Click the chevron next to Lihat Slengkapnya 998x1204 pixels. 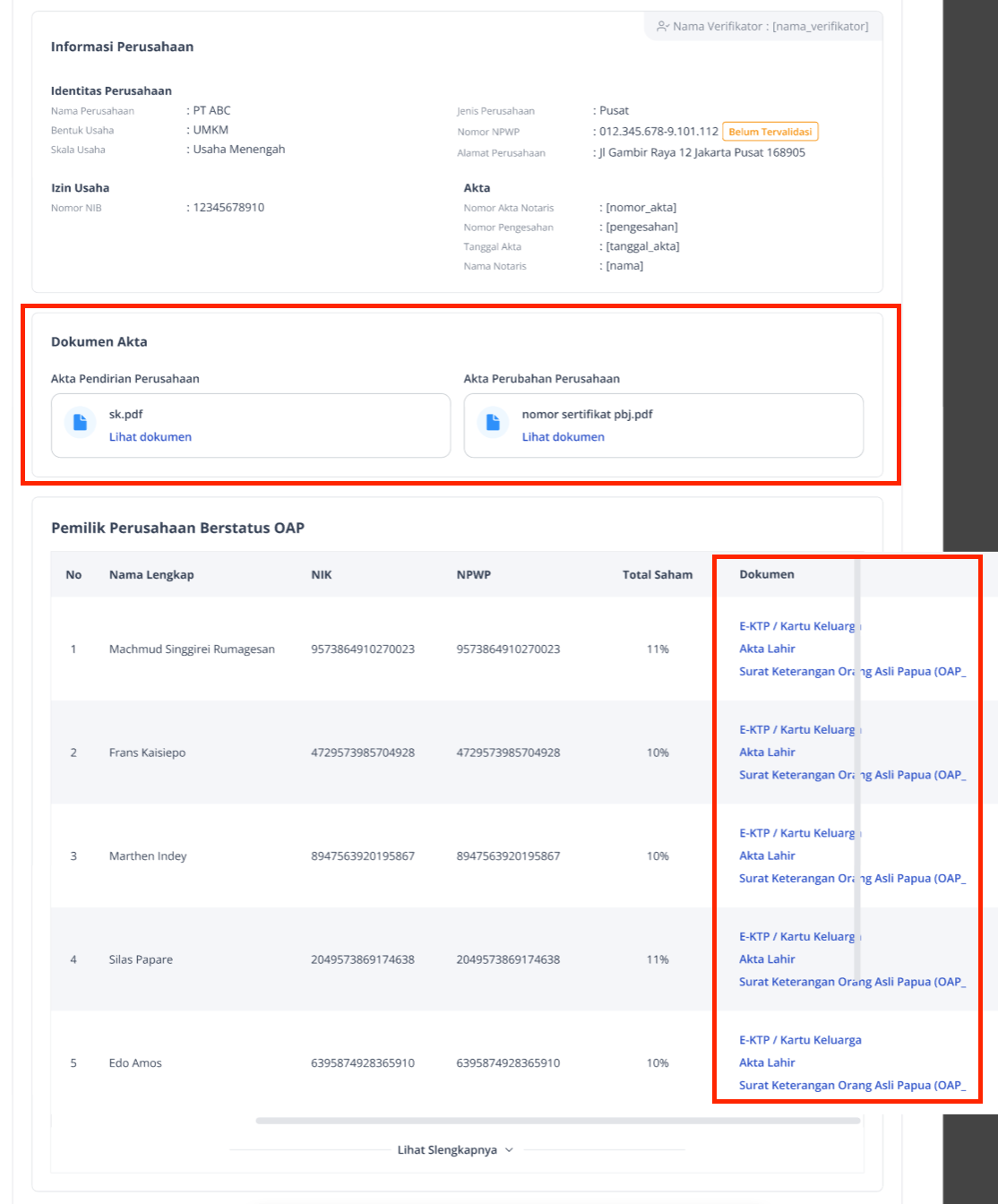point(510,1150)
